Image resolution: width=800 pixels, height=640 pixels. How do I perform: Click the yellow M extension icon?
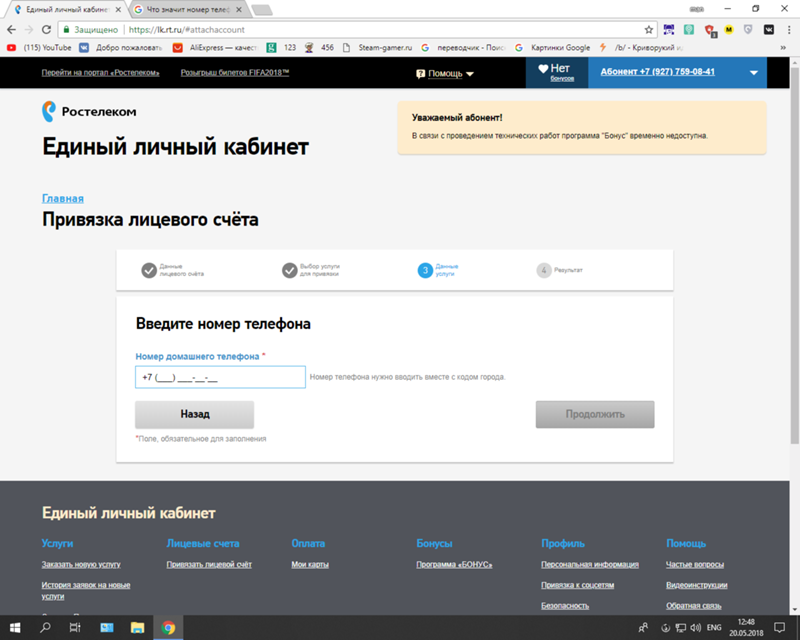[x=729, y=30]
